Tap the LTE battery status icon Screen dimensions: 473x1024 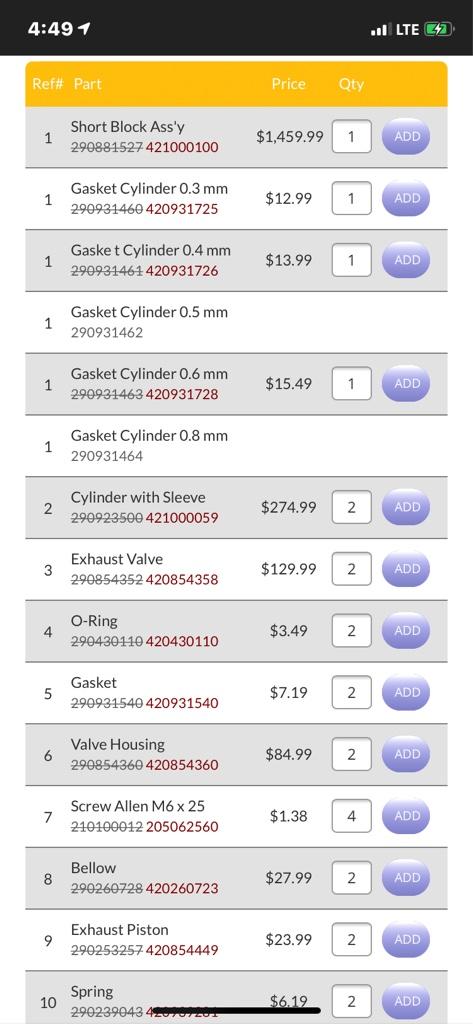pyautogui.click(x=438, y=29)
